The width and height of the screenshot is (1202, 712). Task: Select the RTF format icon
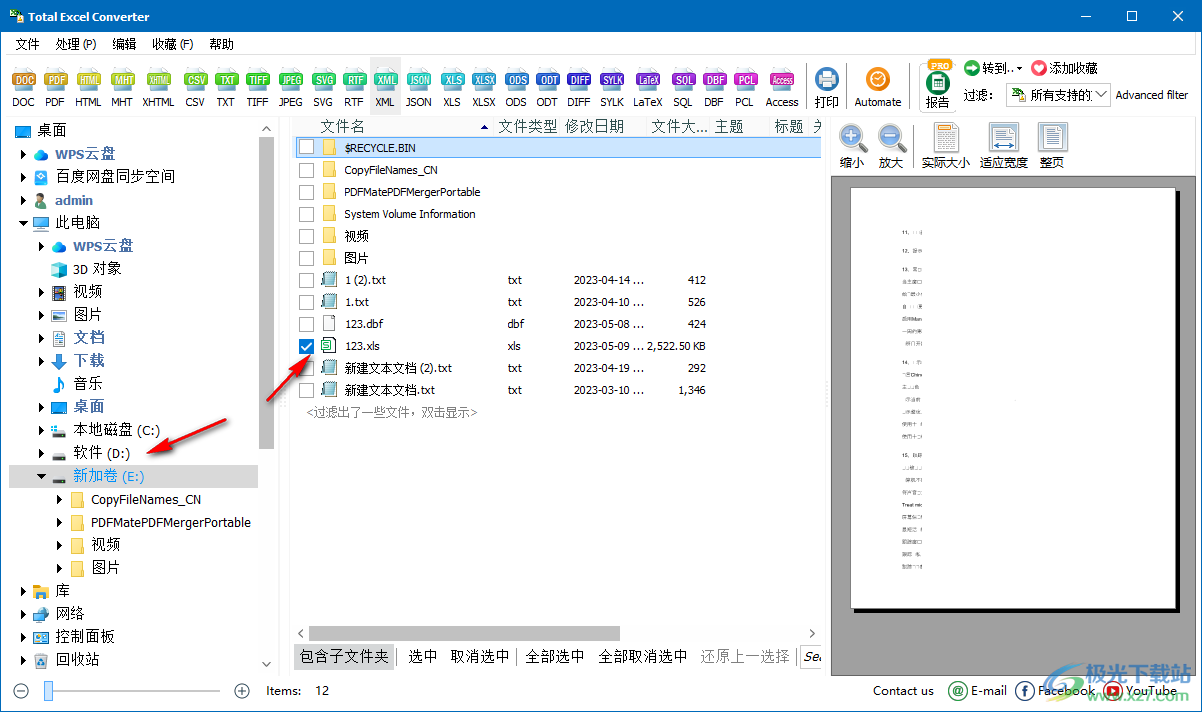point(354,89)
